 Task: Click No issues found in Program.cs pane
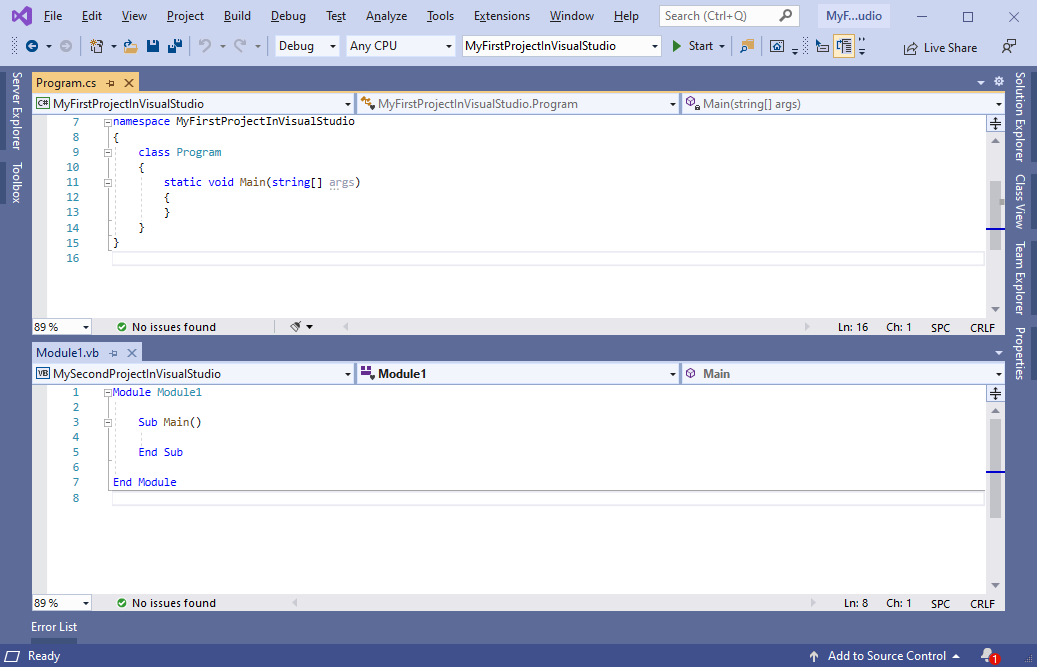point(167,327)
